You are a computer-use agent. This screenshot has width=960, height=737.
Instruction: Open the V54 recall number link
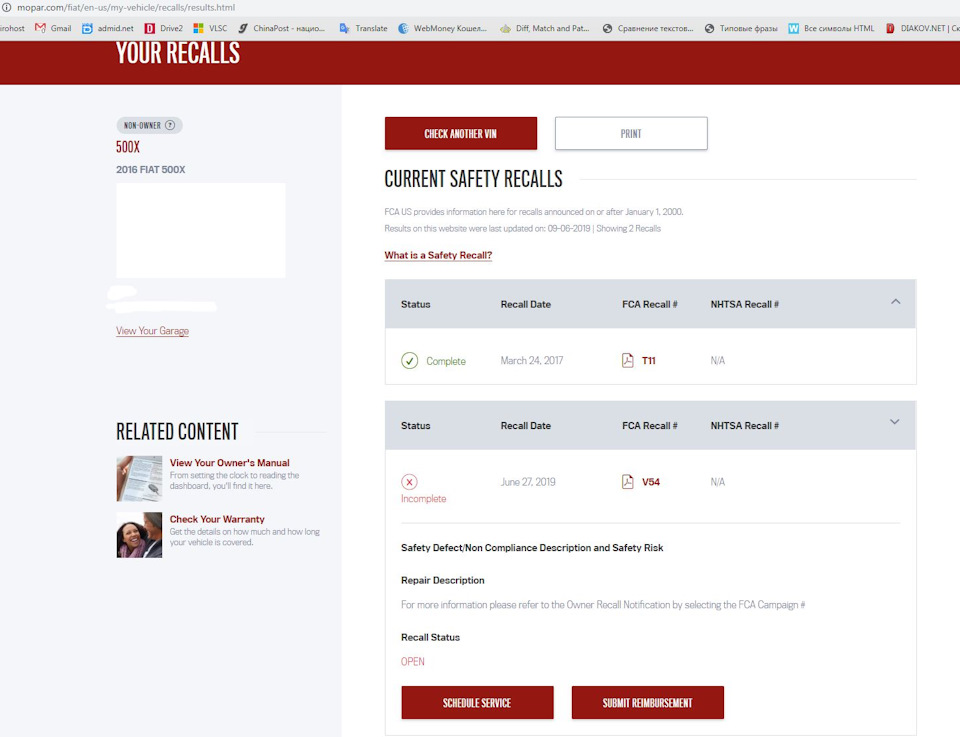tap(651, 482)
